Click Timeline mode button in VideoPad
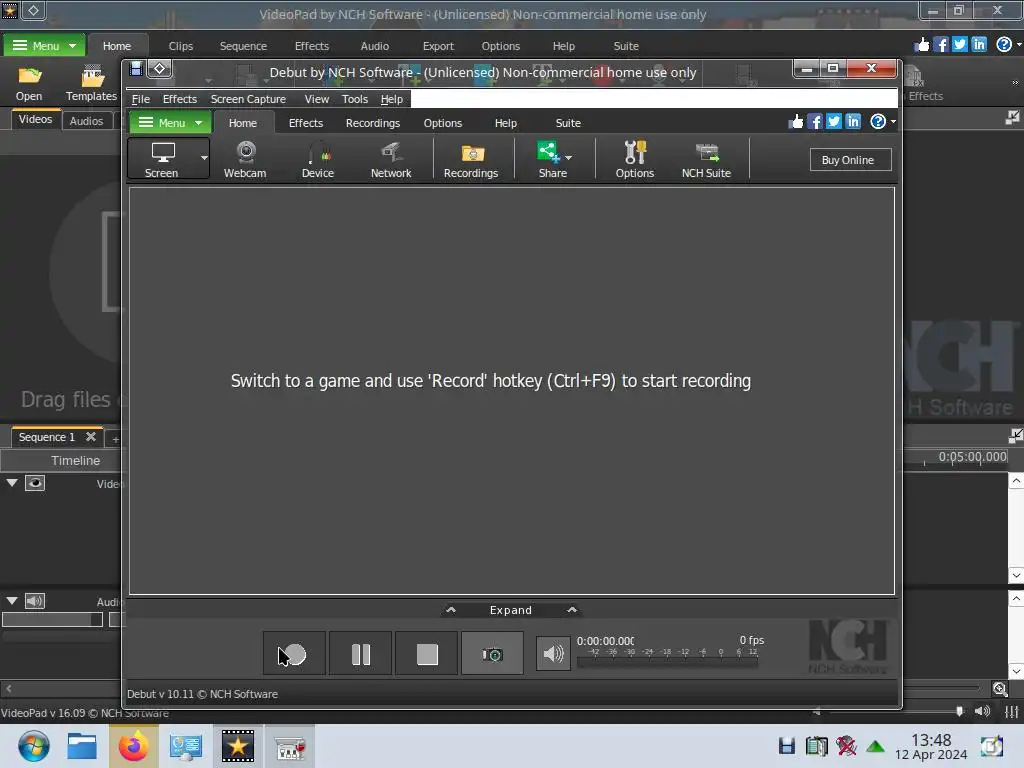 click(x=76, y=460)
